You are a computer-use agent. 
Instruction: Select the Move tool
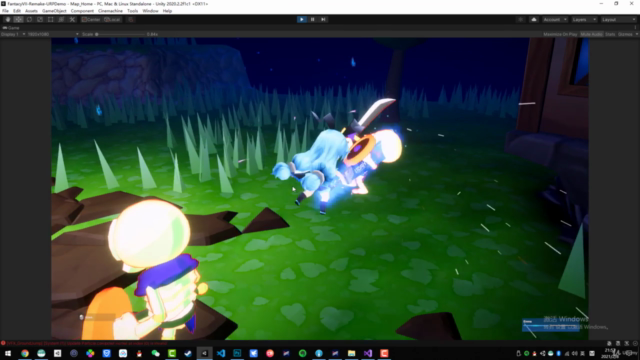pos(18,20)
